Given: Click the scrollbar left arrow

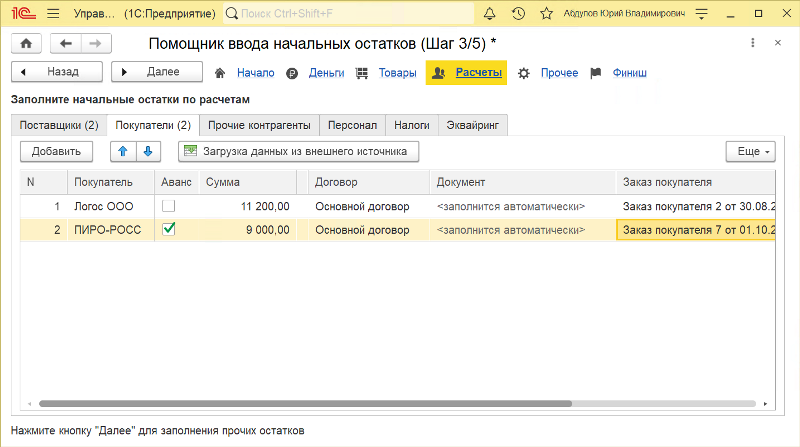Looking at the screenshot, I should click(x=30, y=404).
